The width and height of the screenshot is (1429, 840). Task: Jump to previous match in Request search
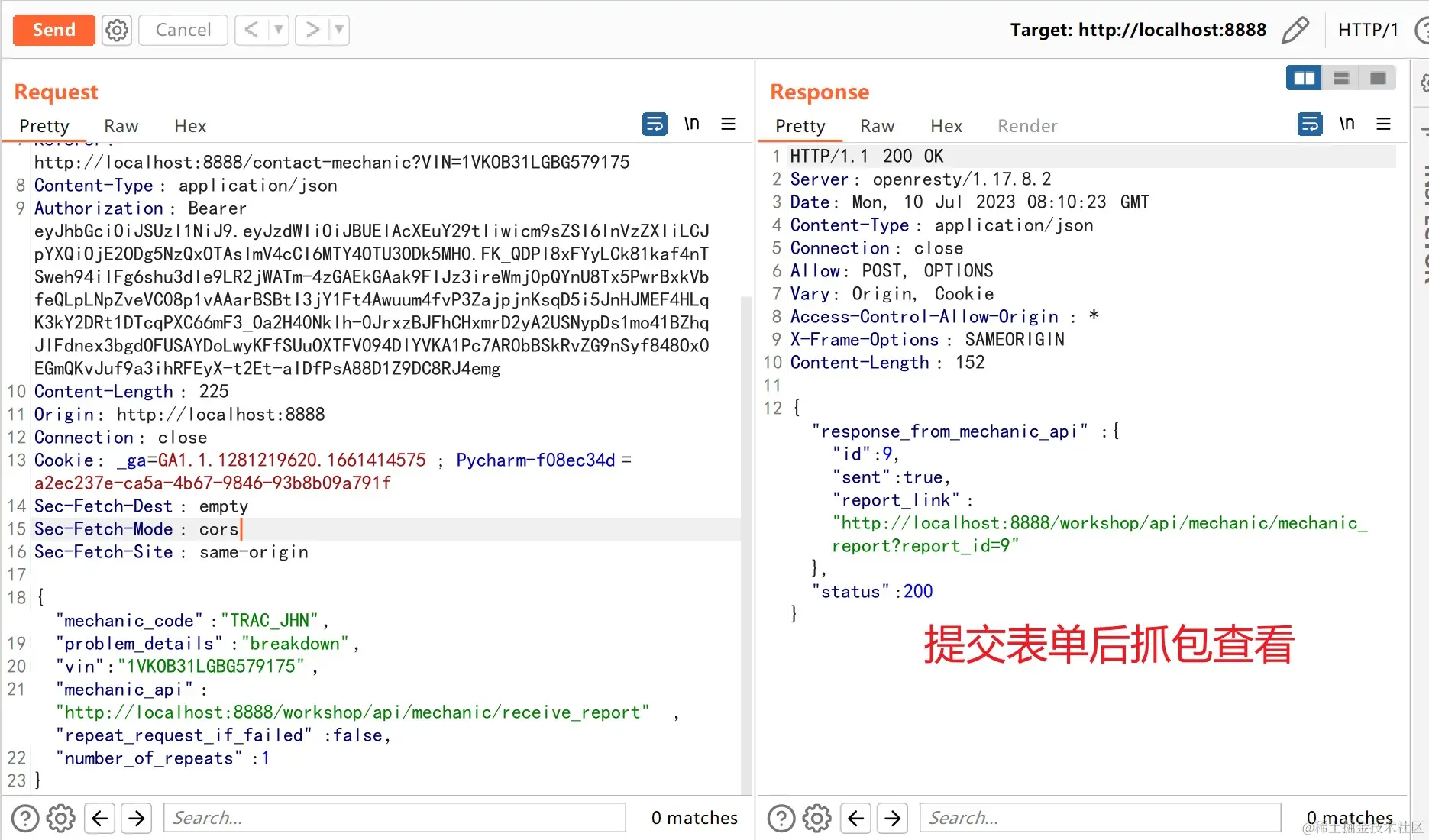point(100,819)
